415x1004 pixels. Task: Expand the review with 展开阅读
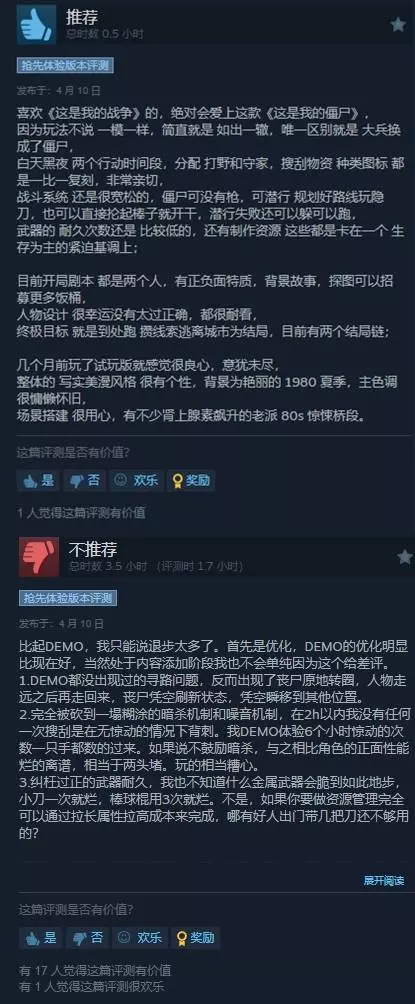[384, 880]
